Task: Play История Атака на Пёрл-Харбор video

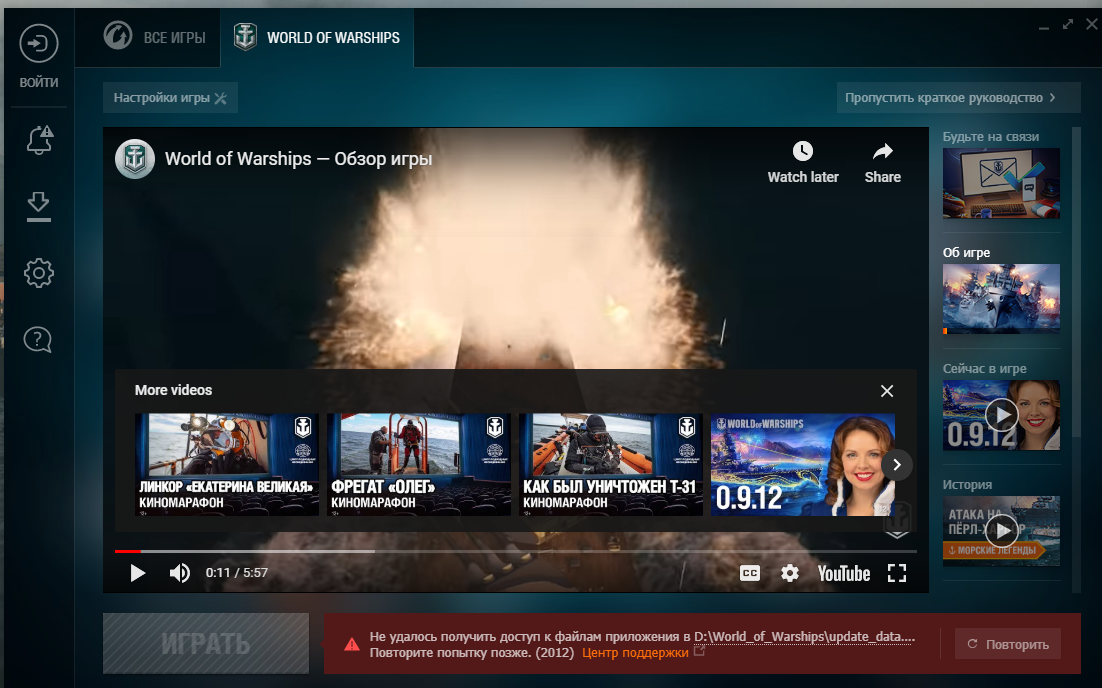Action: pyautogui.click(x=1001, y=531)
